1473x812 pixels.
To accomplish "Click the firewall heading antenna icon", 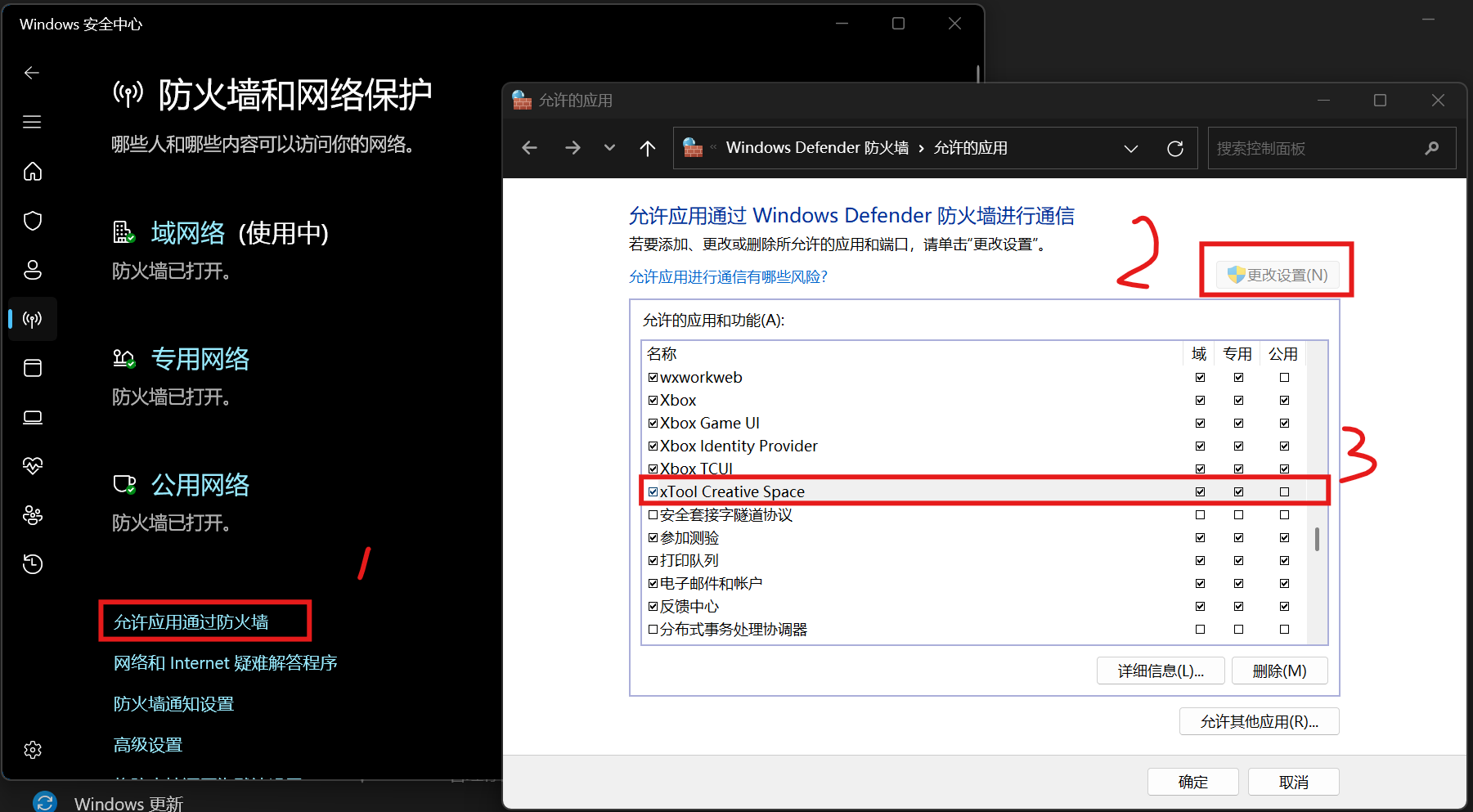I will click(x=128, y=95).
